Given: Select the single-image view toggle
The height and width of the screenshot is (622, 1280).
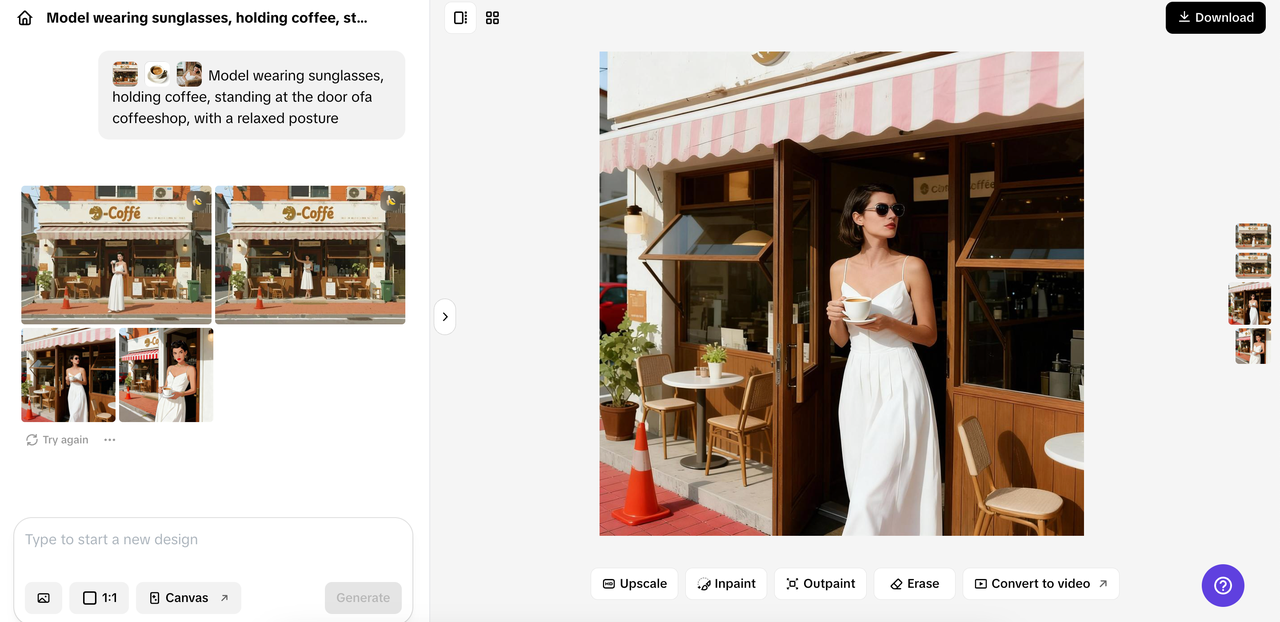Looking at the screenshot, I should [x=460, y=17].
